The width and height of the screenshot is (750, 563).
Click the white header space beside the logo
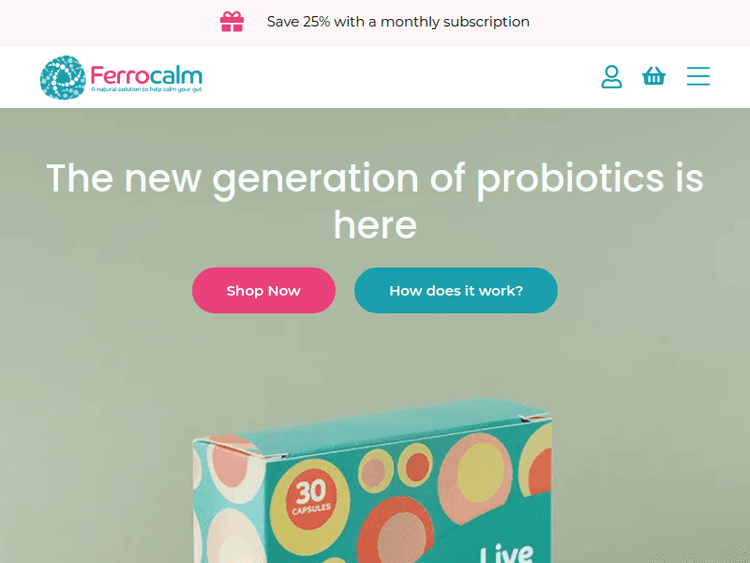click(401, 77)
